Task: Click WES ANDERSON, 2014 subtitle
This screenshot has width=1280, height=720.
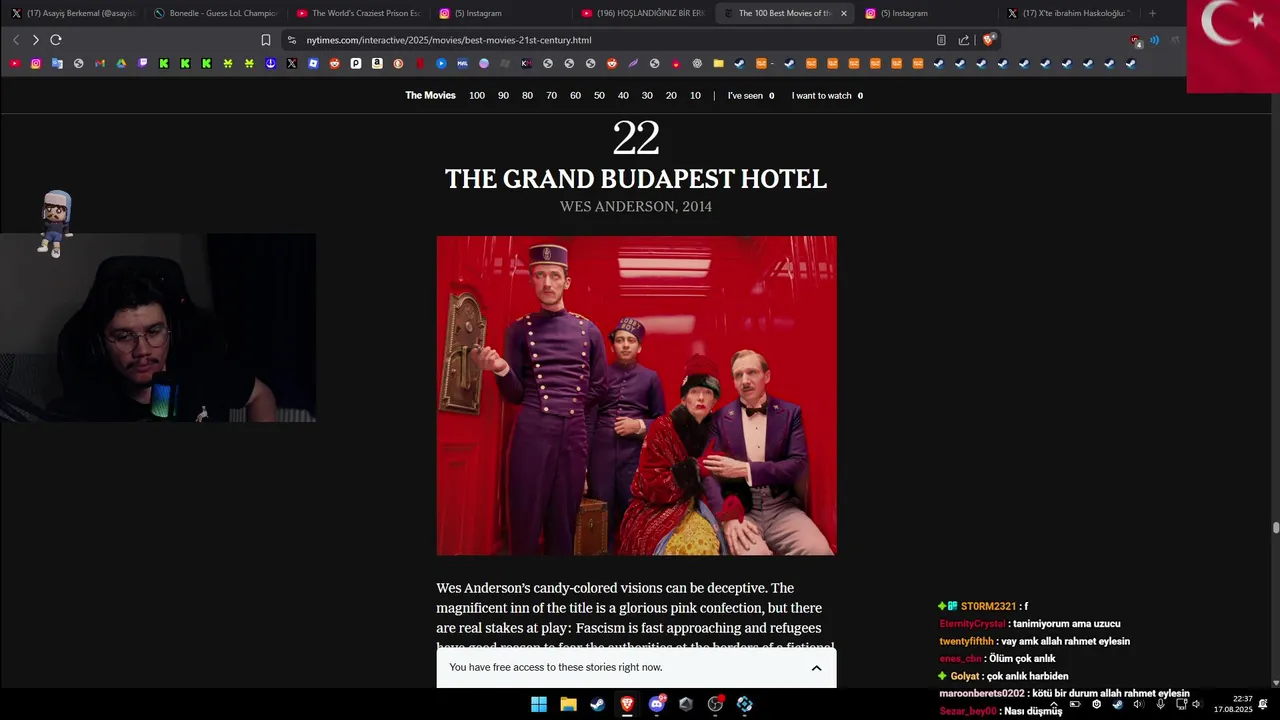Action: point(636,207)
